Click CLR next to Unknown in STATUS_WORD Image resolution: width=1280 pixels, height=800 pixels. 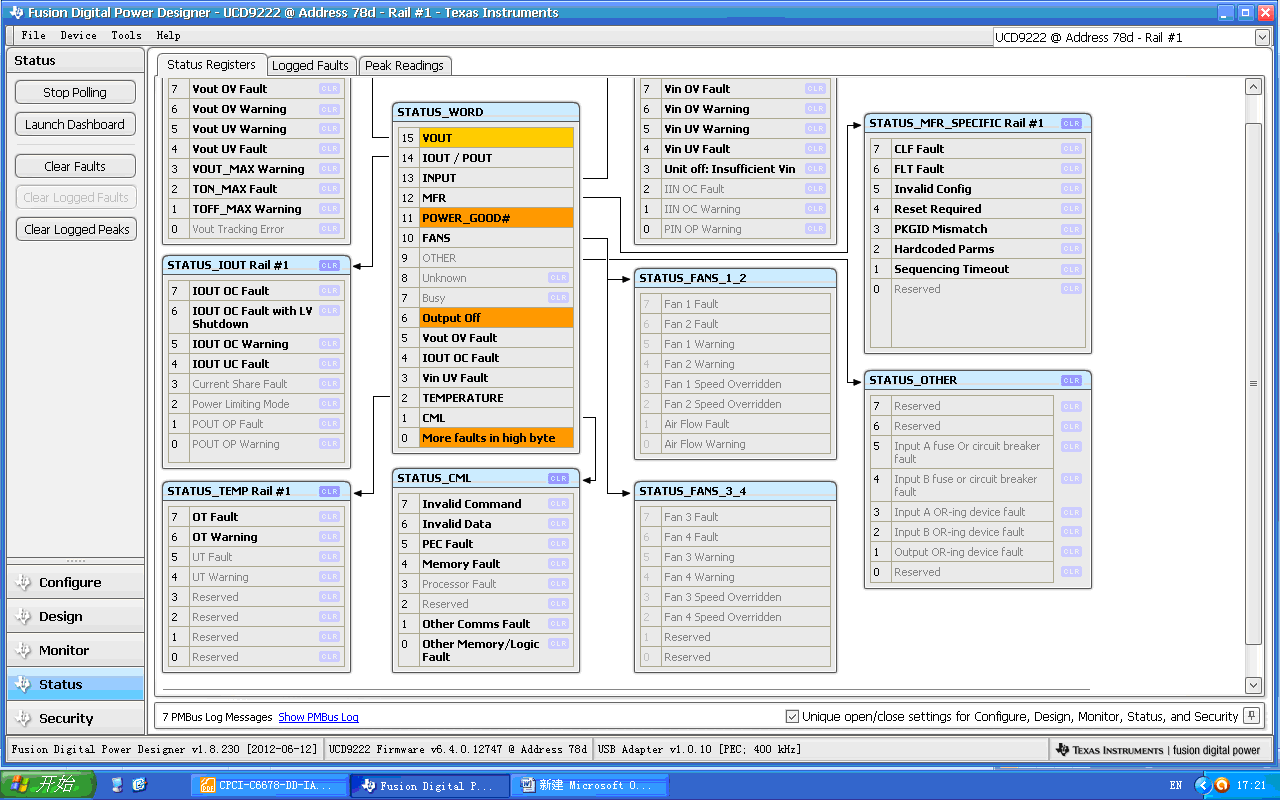point(558,278)
